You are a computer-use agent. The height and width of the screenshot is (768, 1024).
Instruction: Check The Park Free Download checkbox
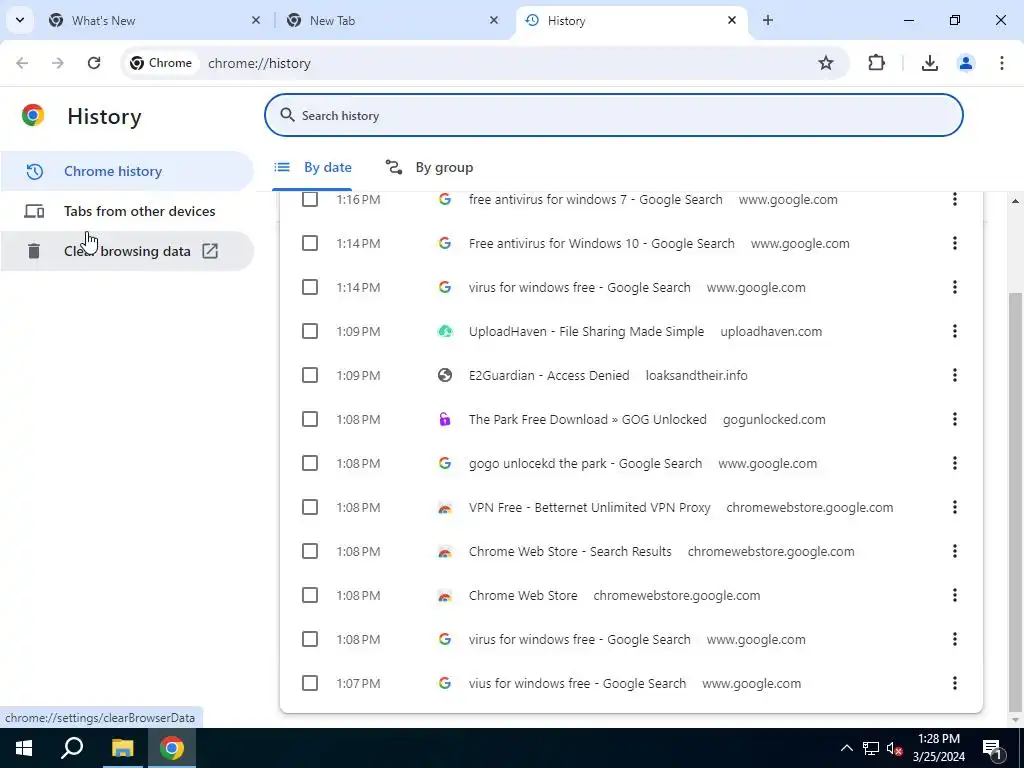310,419
